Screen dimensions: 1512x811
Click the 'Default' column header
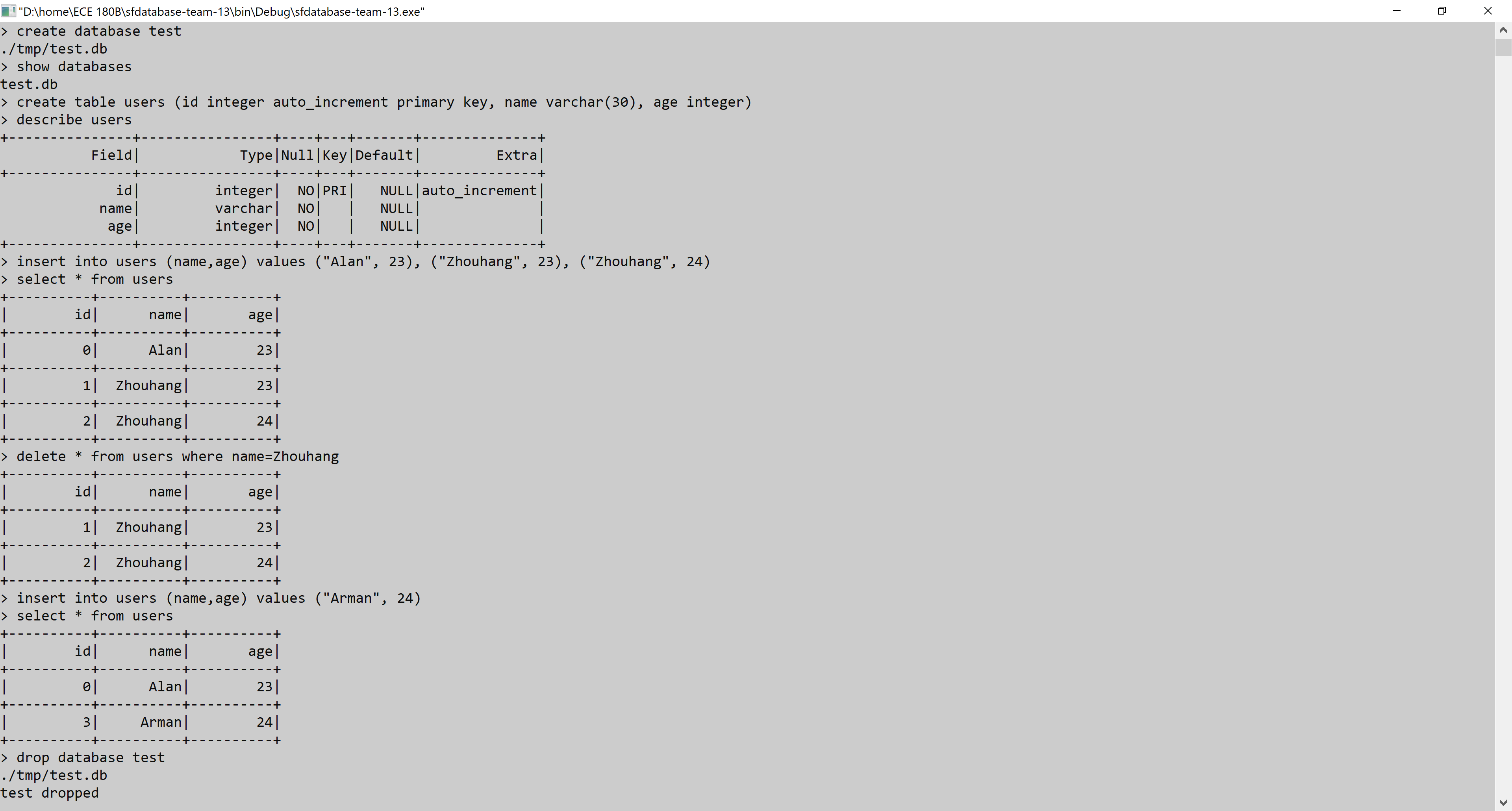pos(384,155)
